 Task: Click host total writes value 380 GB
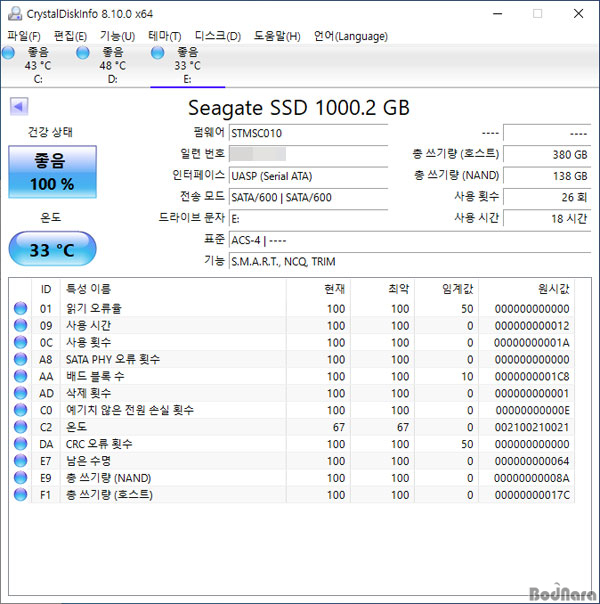(x=547, y=154)
